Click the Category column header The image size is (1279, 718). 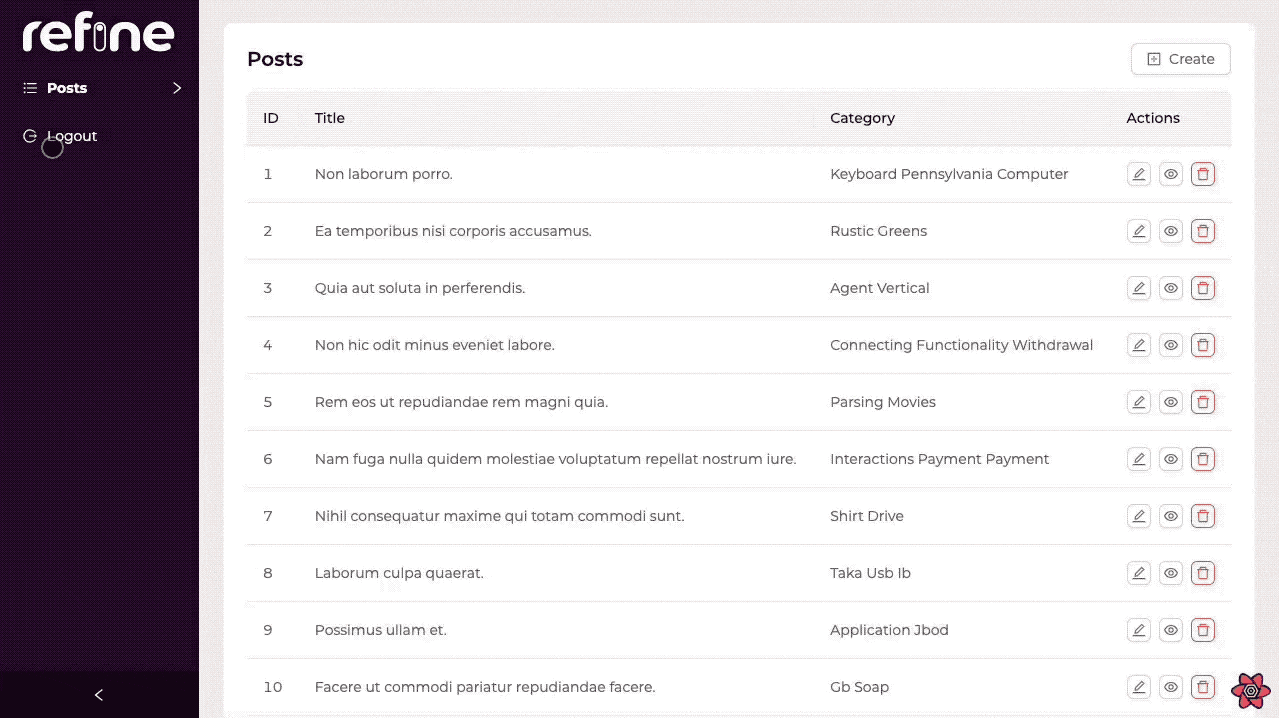pos(862,118)
